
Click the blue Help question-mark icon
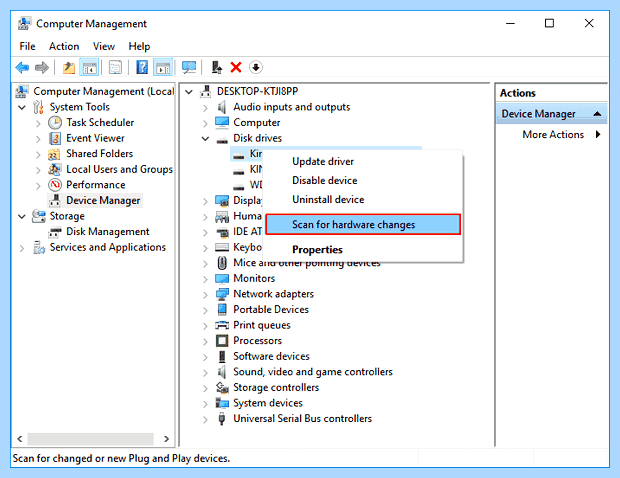[142, 68]
